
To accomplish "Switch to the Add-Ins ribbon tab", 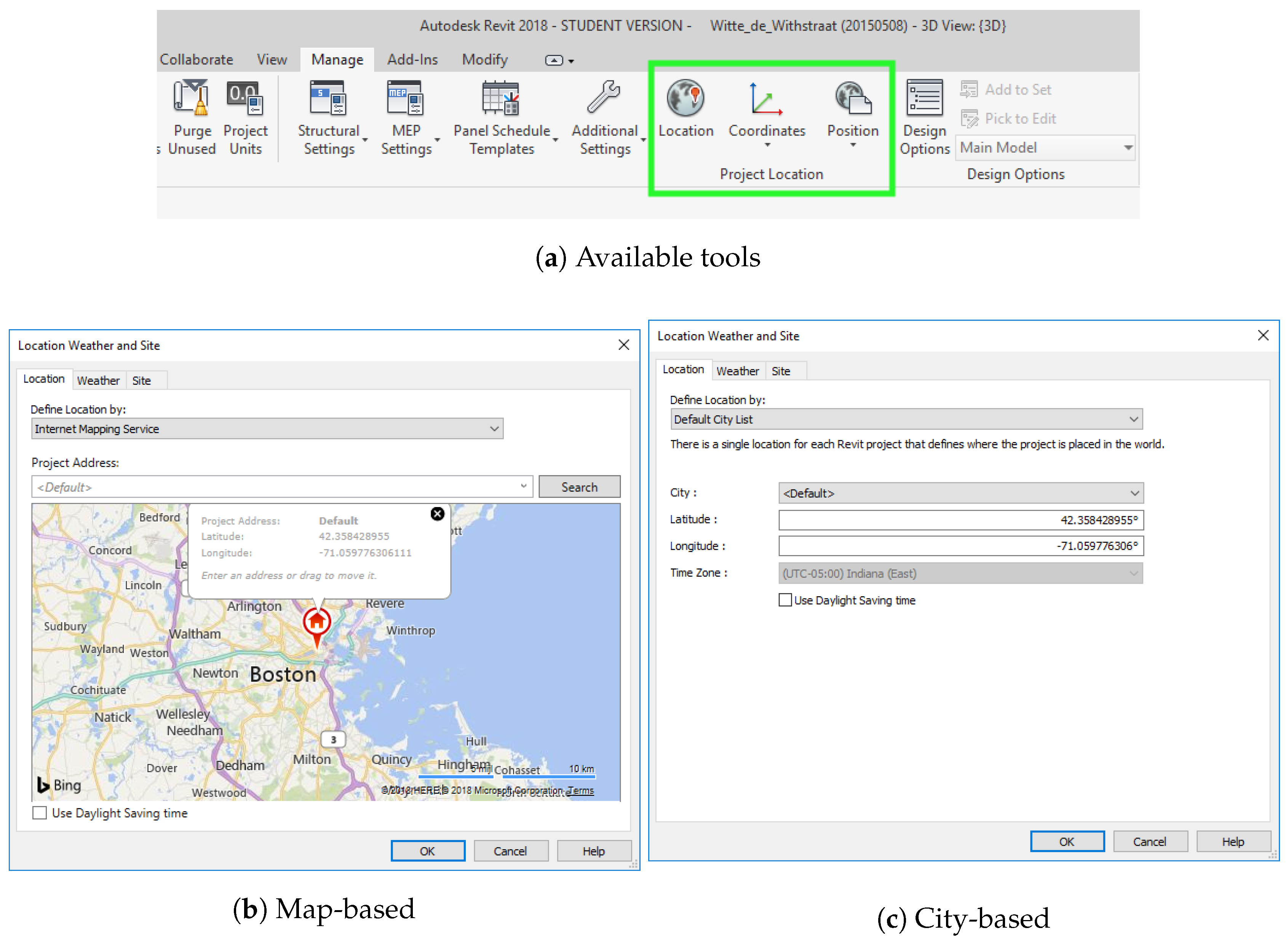I will coord(412,59).
